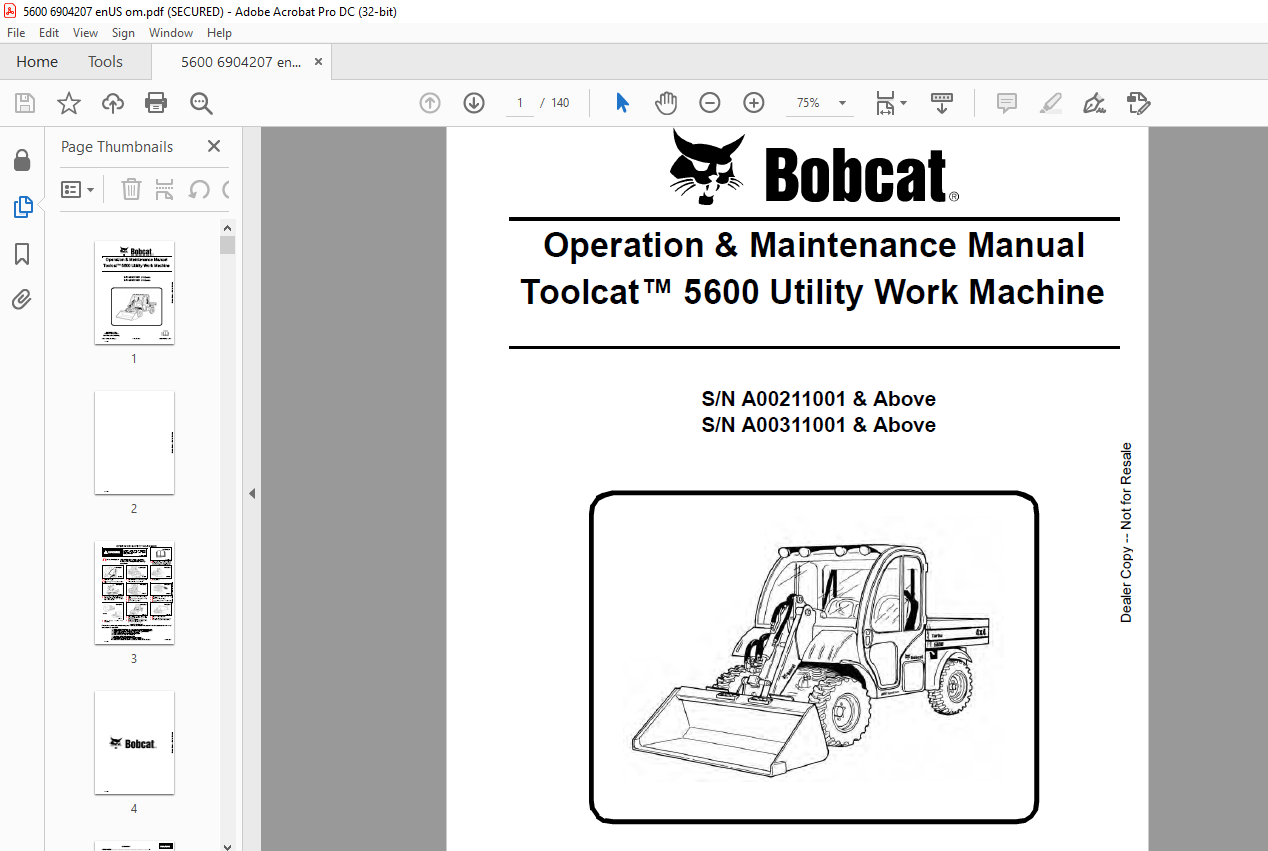Select page 1 thumbnail
The image size is (1268, 851).
pos(134,292)
